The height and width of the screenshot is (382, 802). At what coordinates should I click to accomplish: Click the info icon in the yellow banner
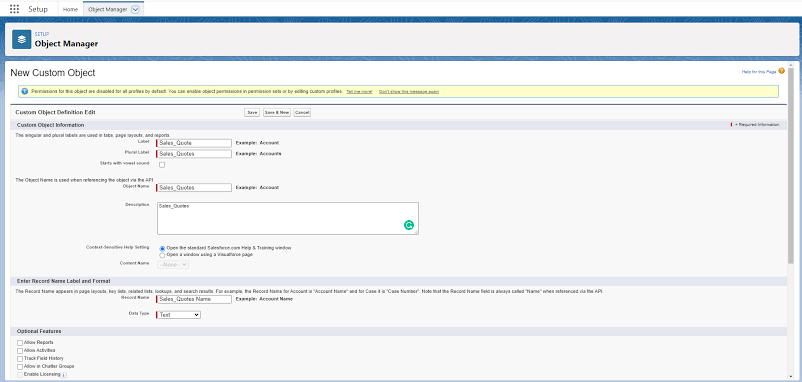25,92
